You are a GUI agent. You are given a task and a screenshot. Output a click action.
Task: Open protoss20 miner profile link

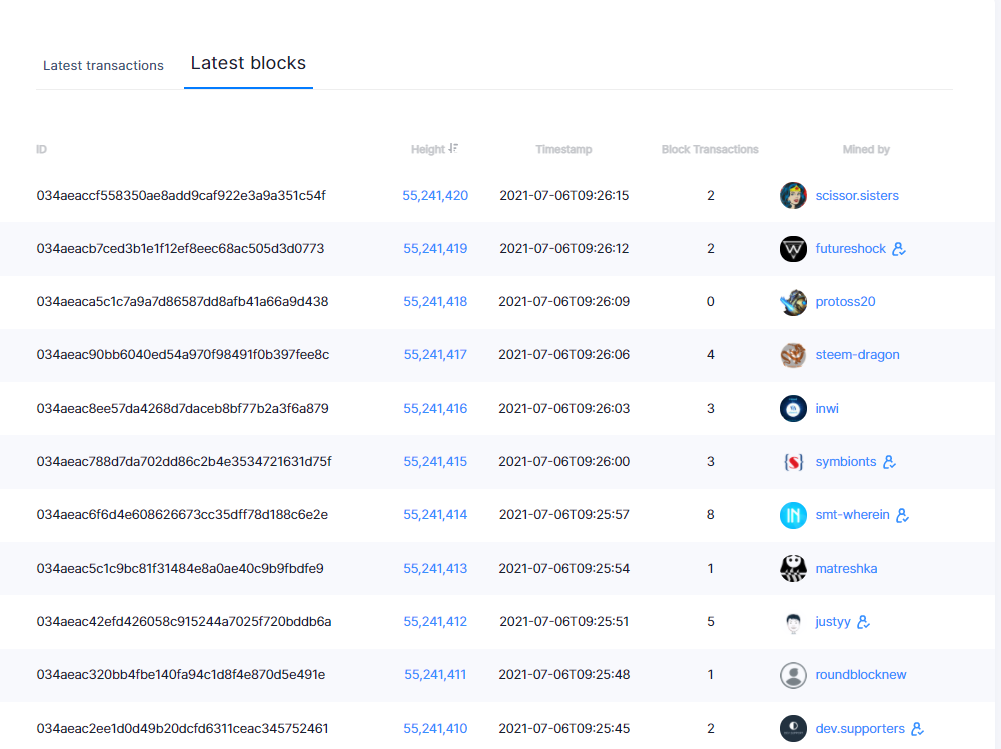point(845,301)
